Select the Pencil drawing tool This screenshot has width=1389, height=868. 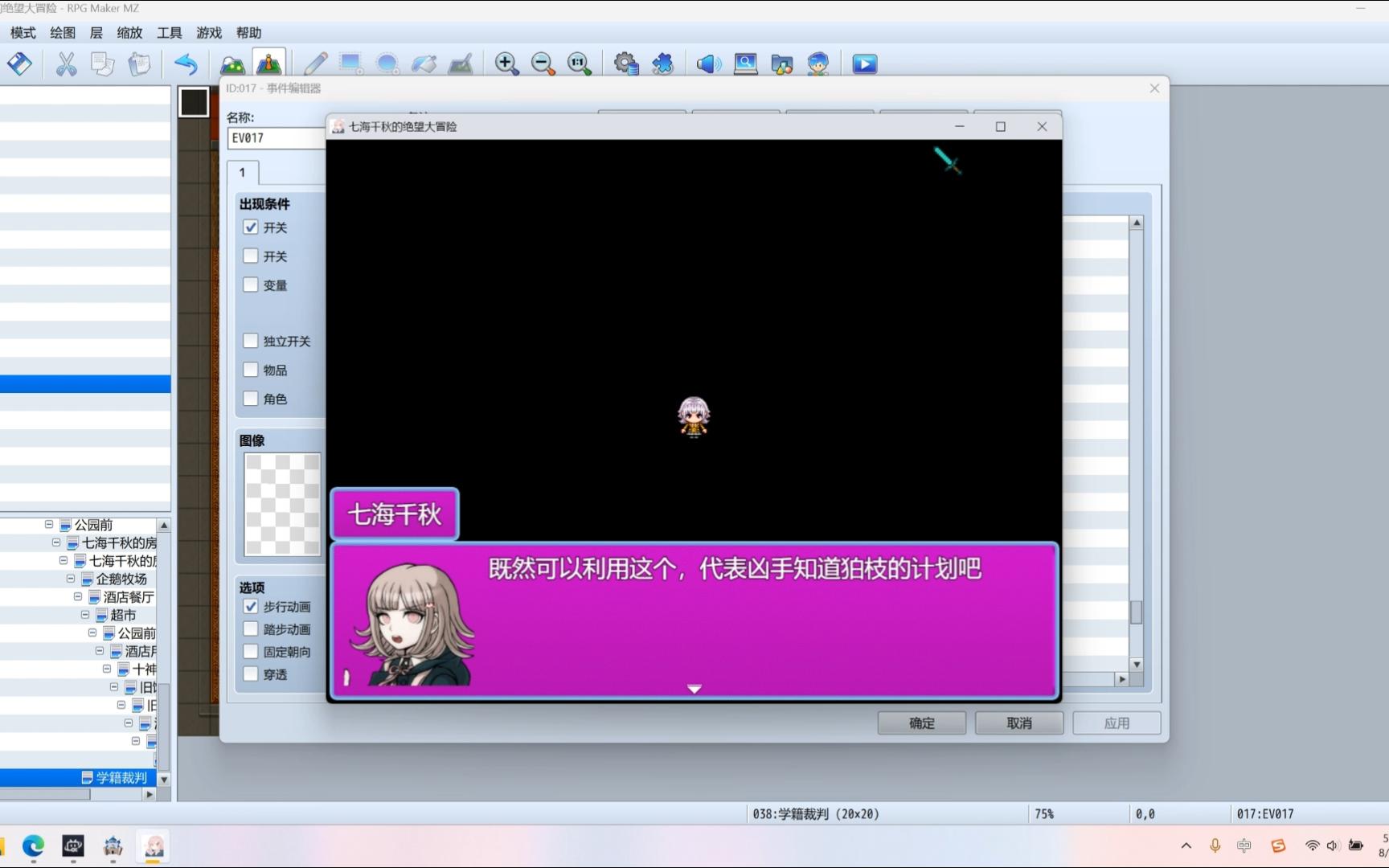[x=315, y=63]
